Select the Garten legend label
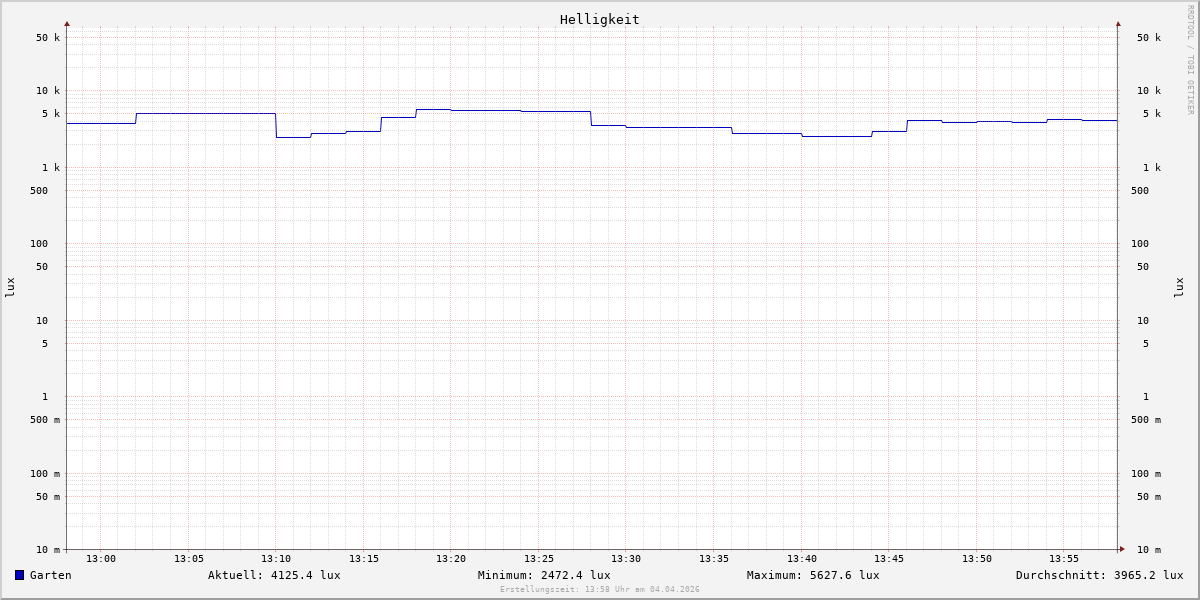 51,575
